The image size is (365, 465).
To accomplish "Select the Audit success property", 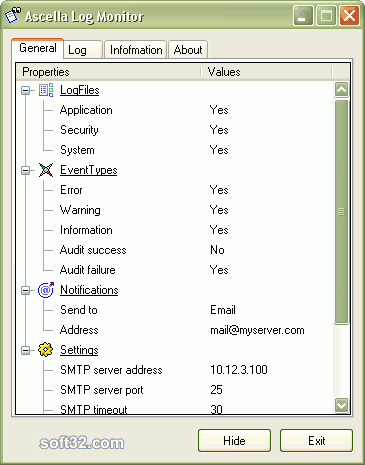I will (x=93, y=250).
